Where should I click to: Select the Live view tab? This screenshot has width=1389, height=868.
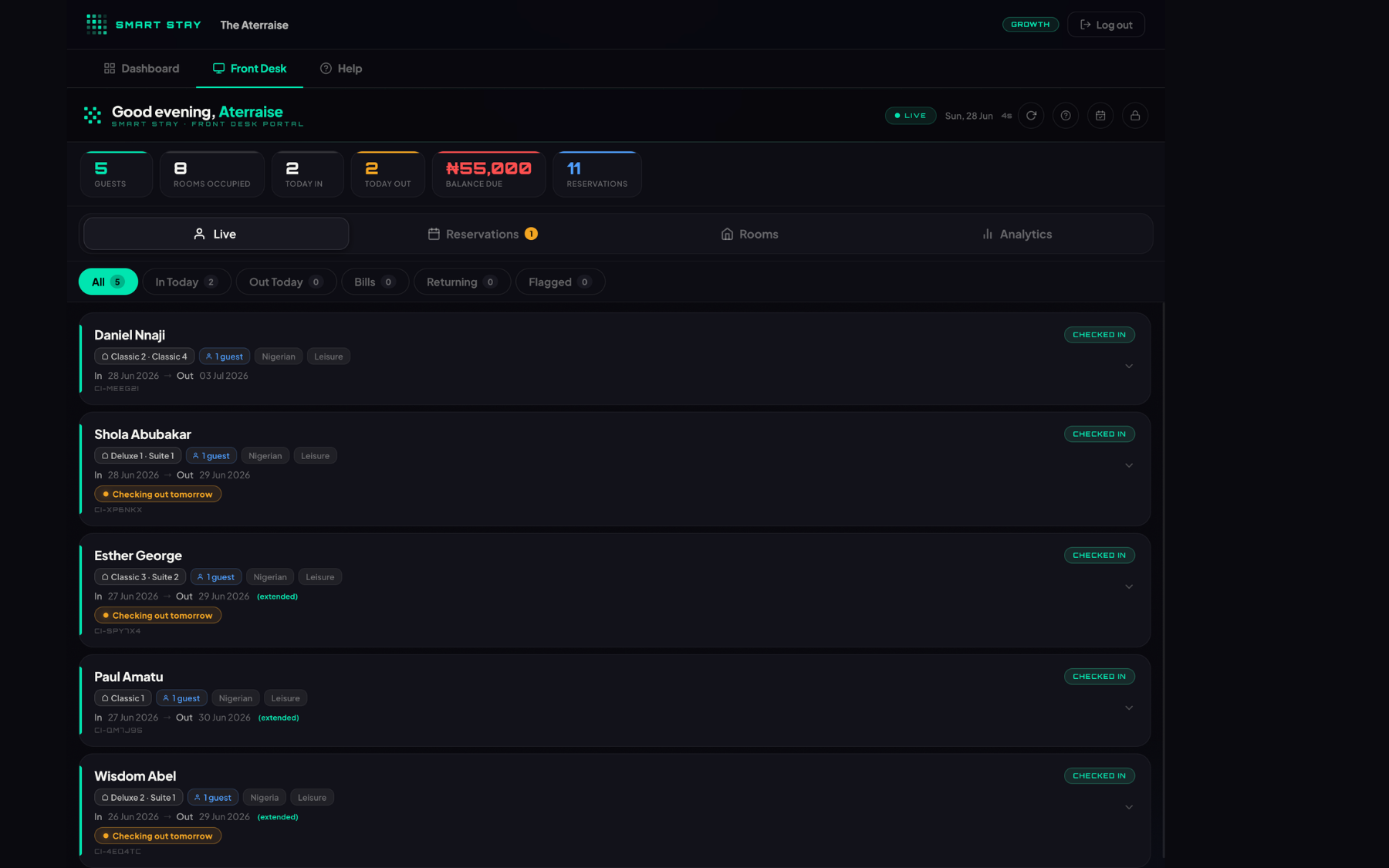[216, 234]
